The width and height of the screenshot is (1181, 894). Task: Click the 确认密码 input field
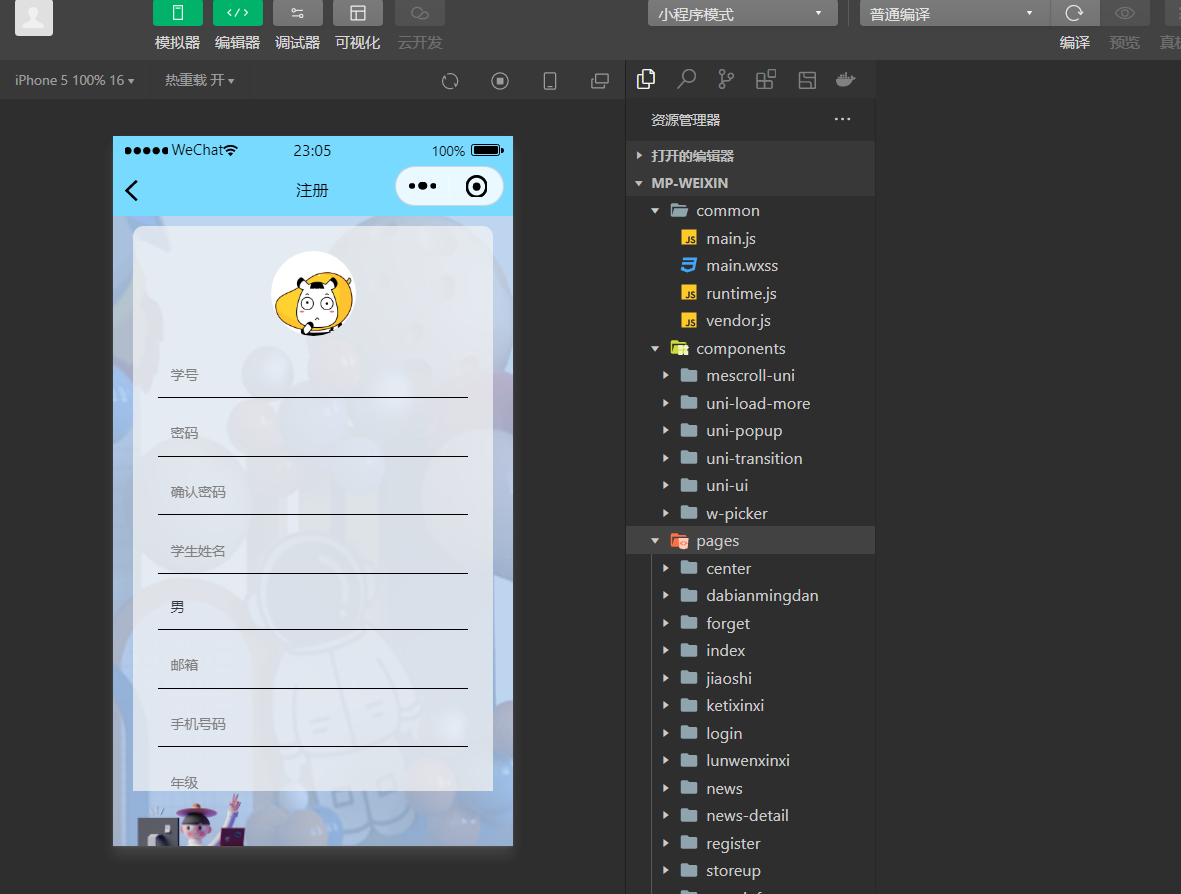(x=313, y=492)
